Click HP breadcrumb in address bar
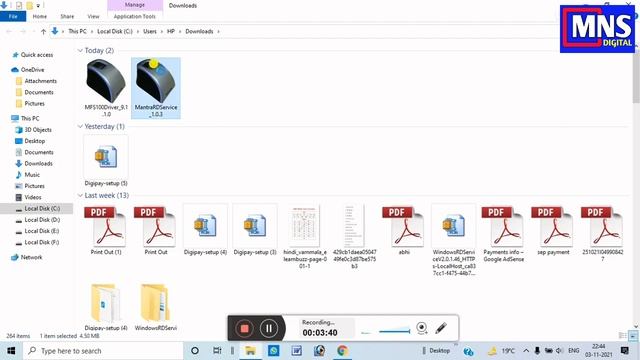The height and width of the screenshot is (360, 640). pyautogui.click(x=171, y=31)
